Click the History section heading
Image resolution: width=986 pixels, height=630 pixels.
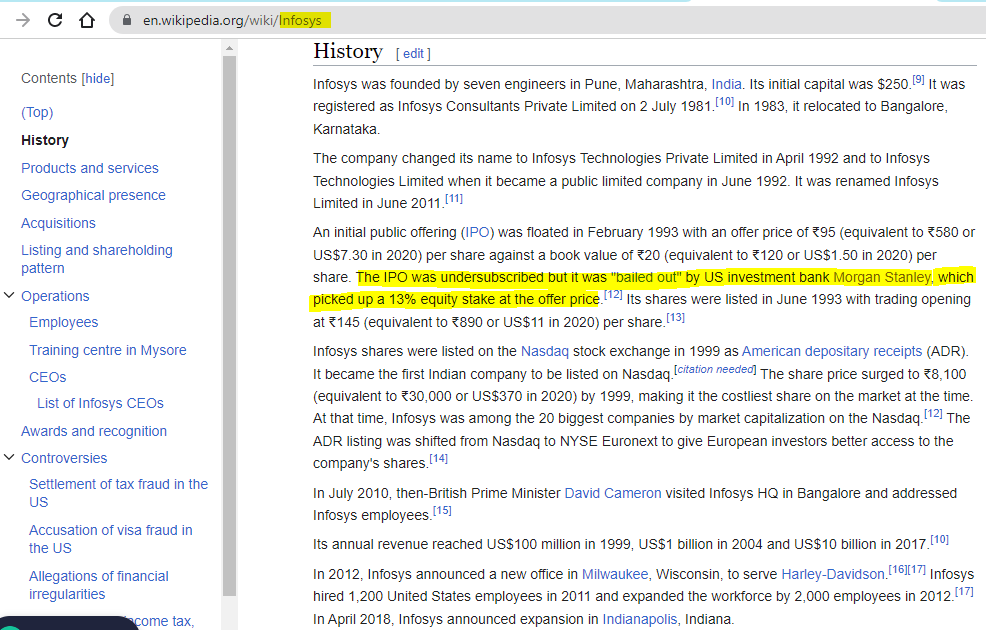(x=348, y=52)
